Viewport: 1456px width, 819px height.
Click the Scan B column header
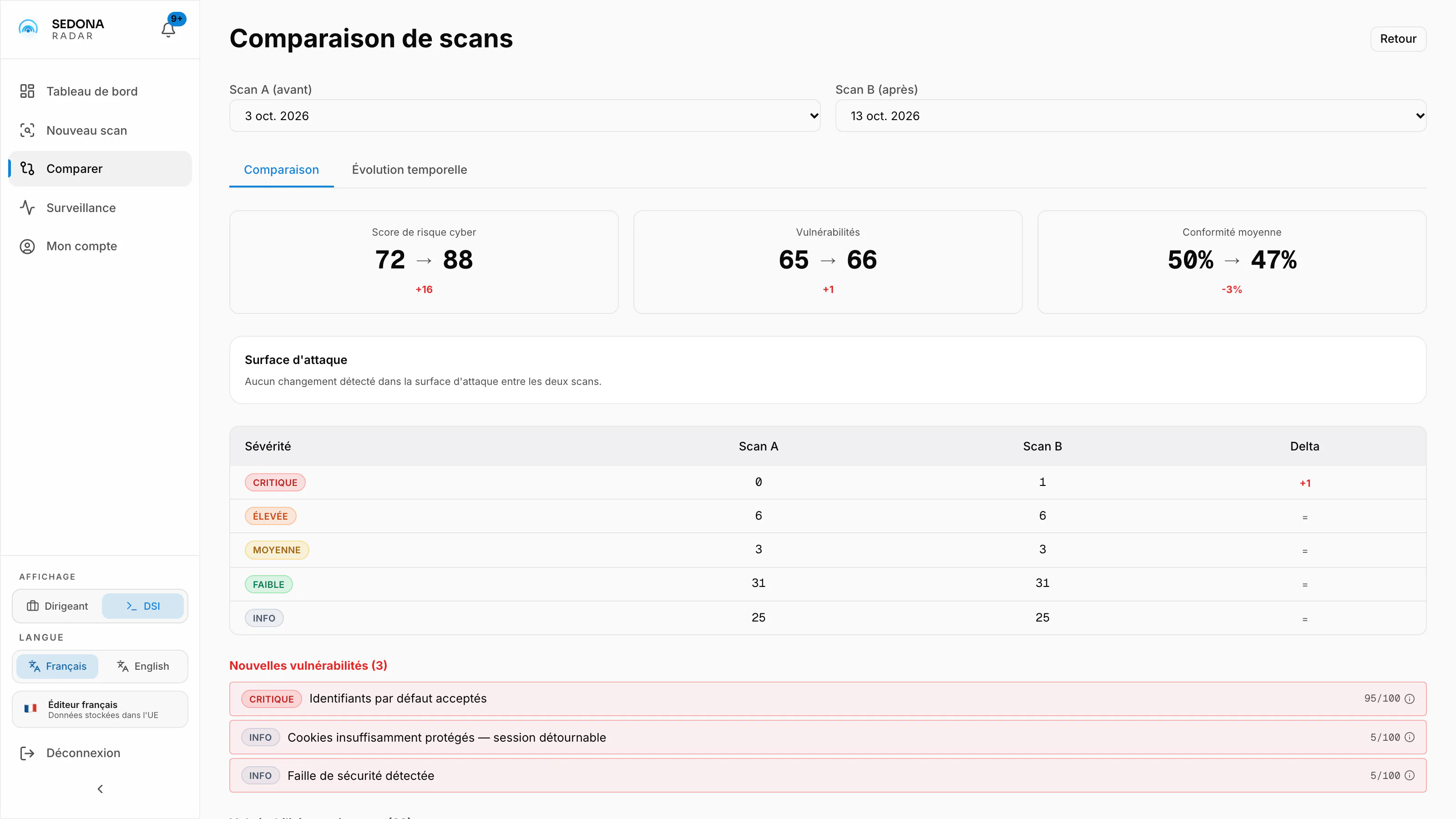pos(1042,446)
